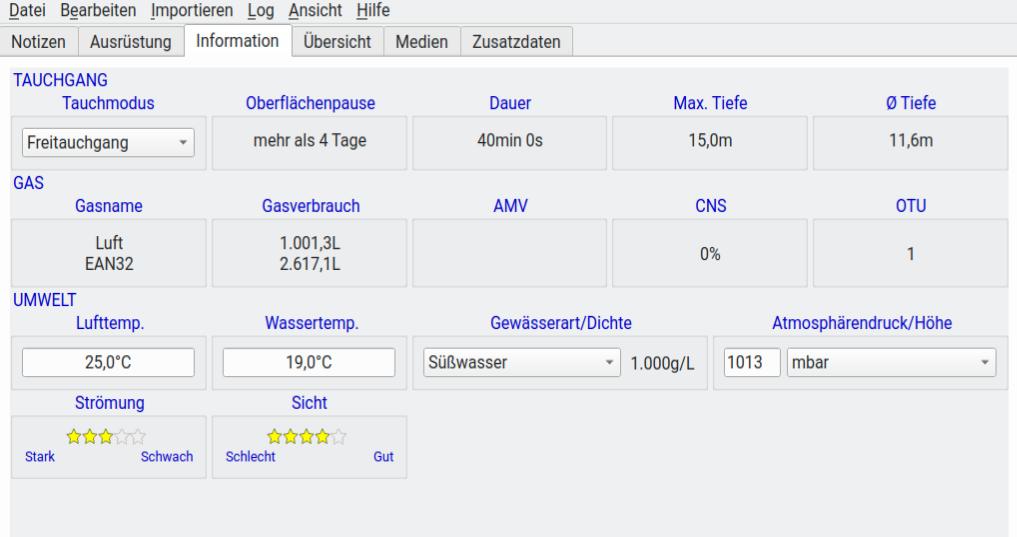Image resolution: width=1017 pixels, height=537 pixels.
Task: Expand the Tauchmodus Freitauchgang dropdown
Action: [108, 143]
